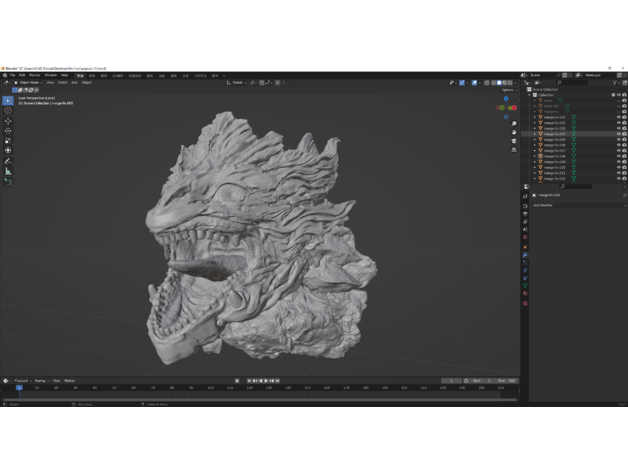This screenshot has width=628, height=472.
Task: Open the Edit menu
Action: click(x=23, y=74)
